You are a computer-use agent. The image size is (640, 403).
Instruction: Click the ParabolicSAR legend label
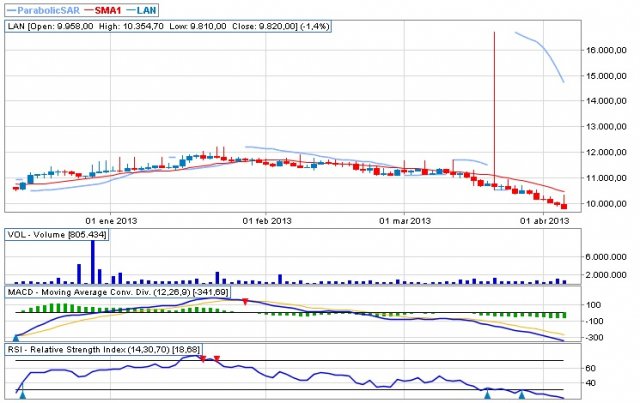click(x=48, y=10)
